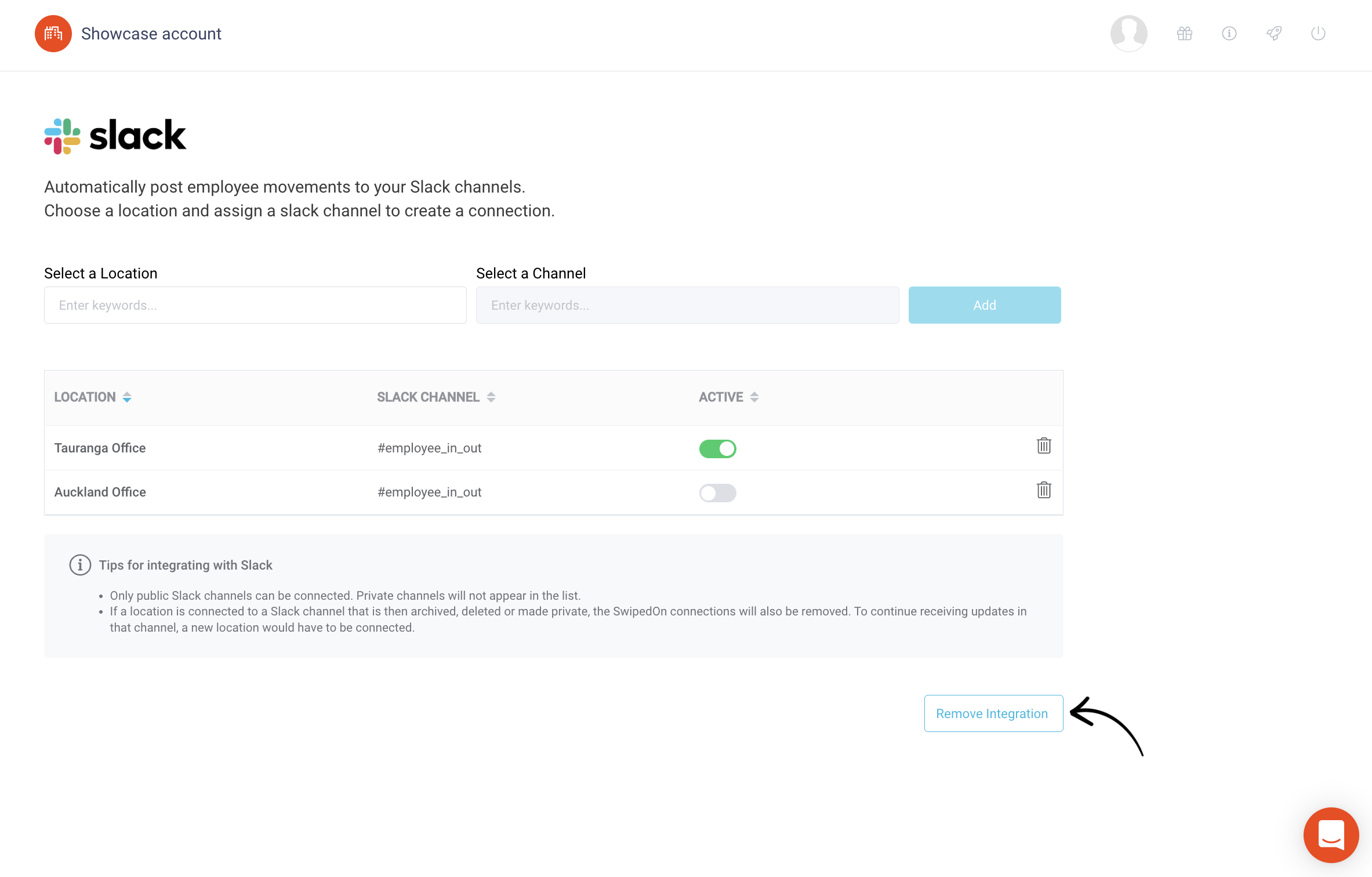Click the Showcase account title
Screen dimensions: 1372x877
151,34
